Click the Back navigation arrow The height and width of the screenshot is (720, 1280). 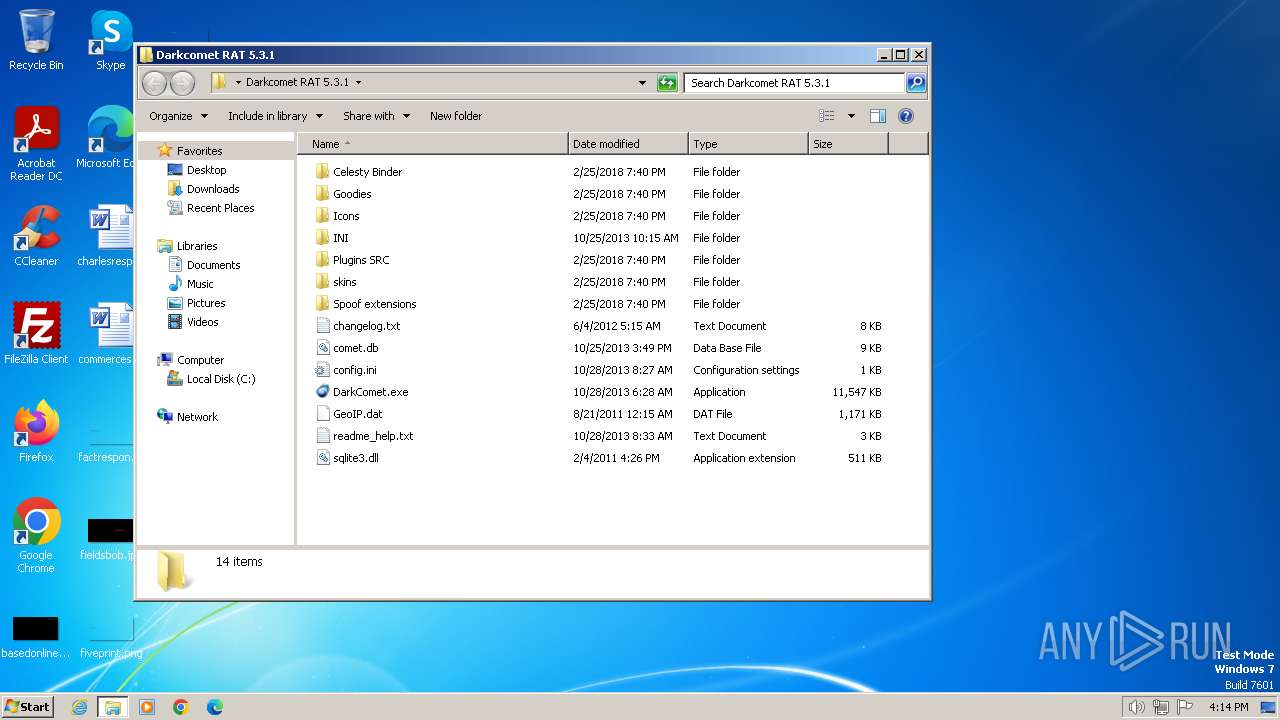(x=154, y=83)
